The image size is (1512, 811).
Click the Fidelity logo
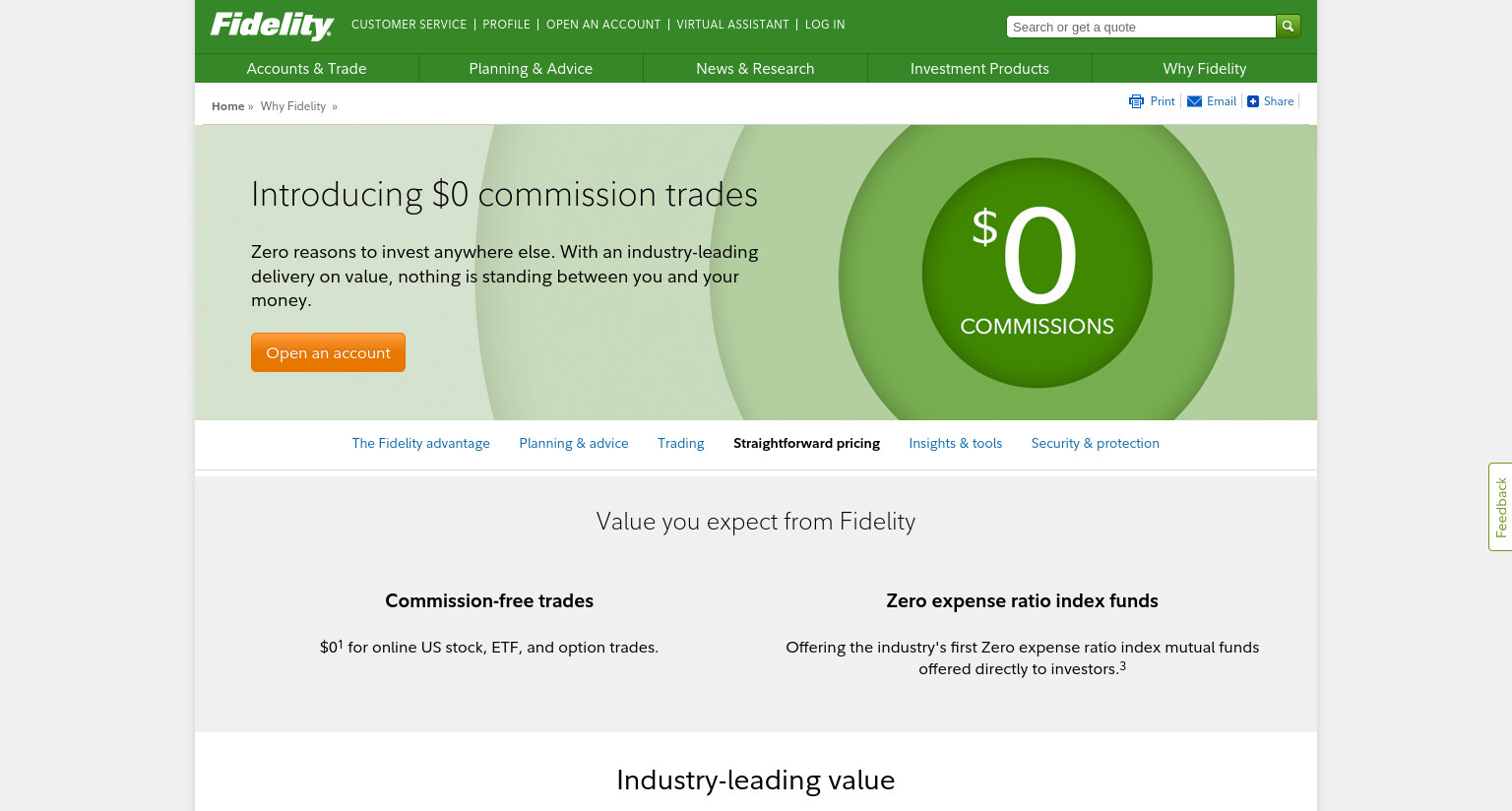(273, 26)
